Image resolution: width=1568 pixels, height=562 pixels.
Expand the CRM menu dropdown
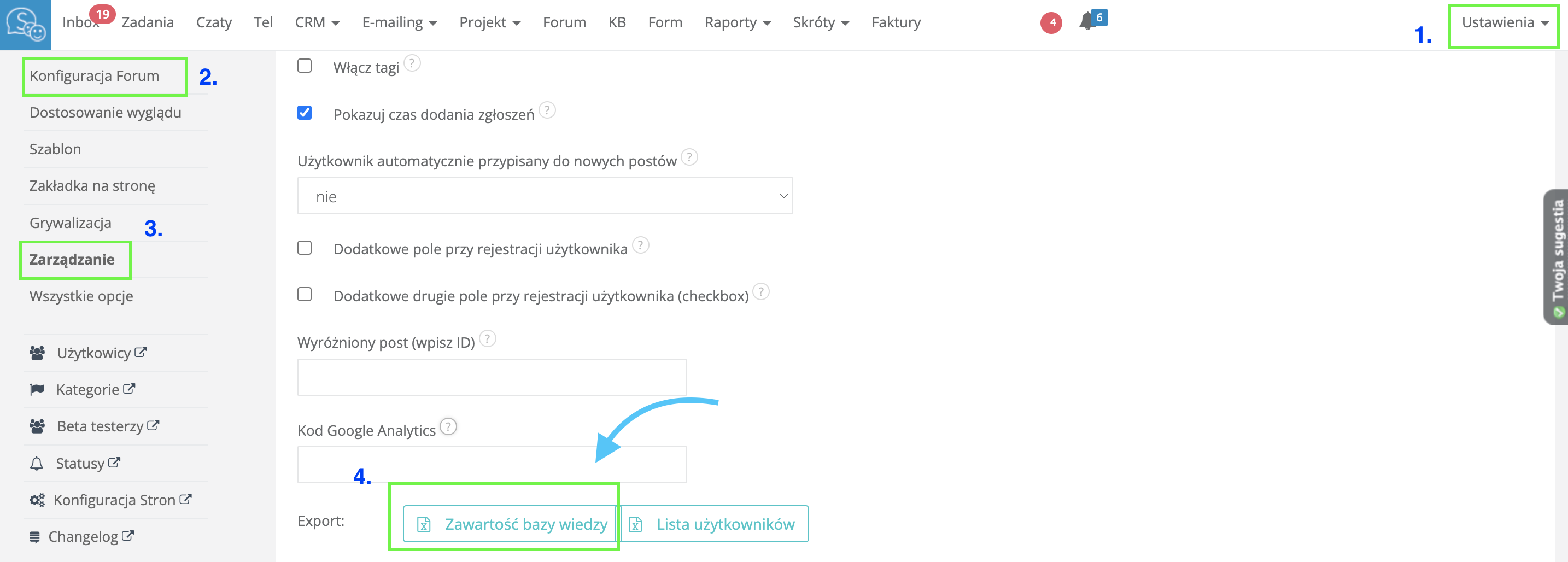[317, 23]
